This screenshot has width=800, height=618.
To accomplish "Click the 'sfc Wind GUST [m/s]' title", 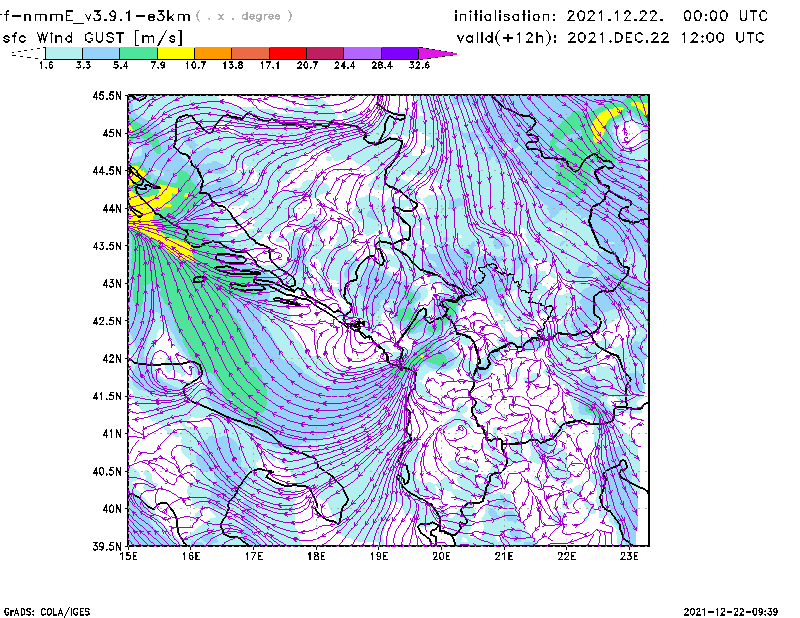I will (93, 38).
